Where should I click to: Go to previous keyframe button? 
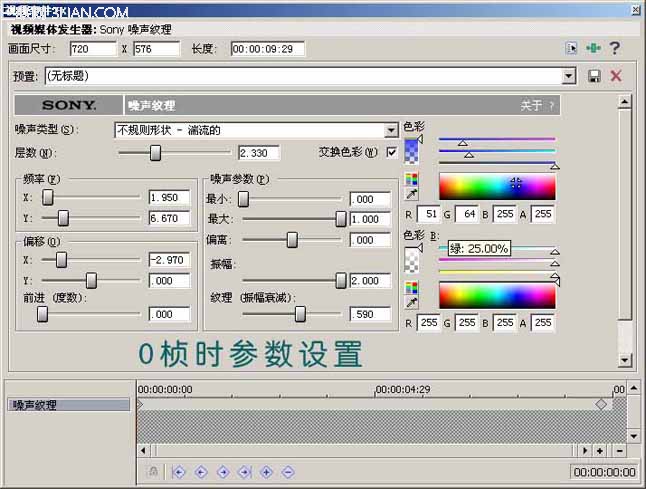pos(201,472)
